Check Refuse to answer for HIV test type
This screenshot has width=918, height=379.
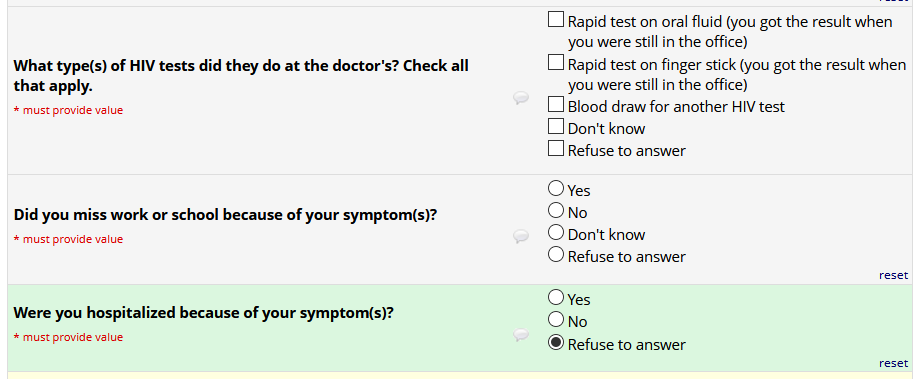pyautogui.click(x=556, y=148)
